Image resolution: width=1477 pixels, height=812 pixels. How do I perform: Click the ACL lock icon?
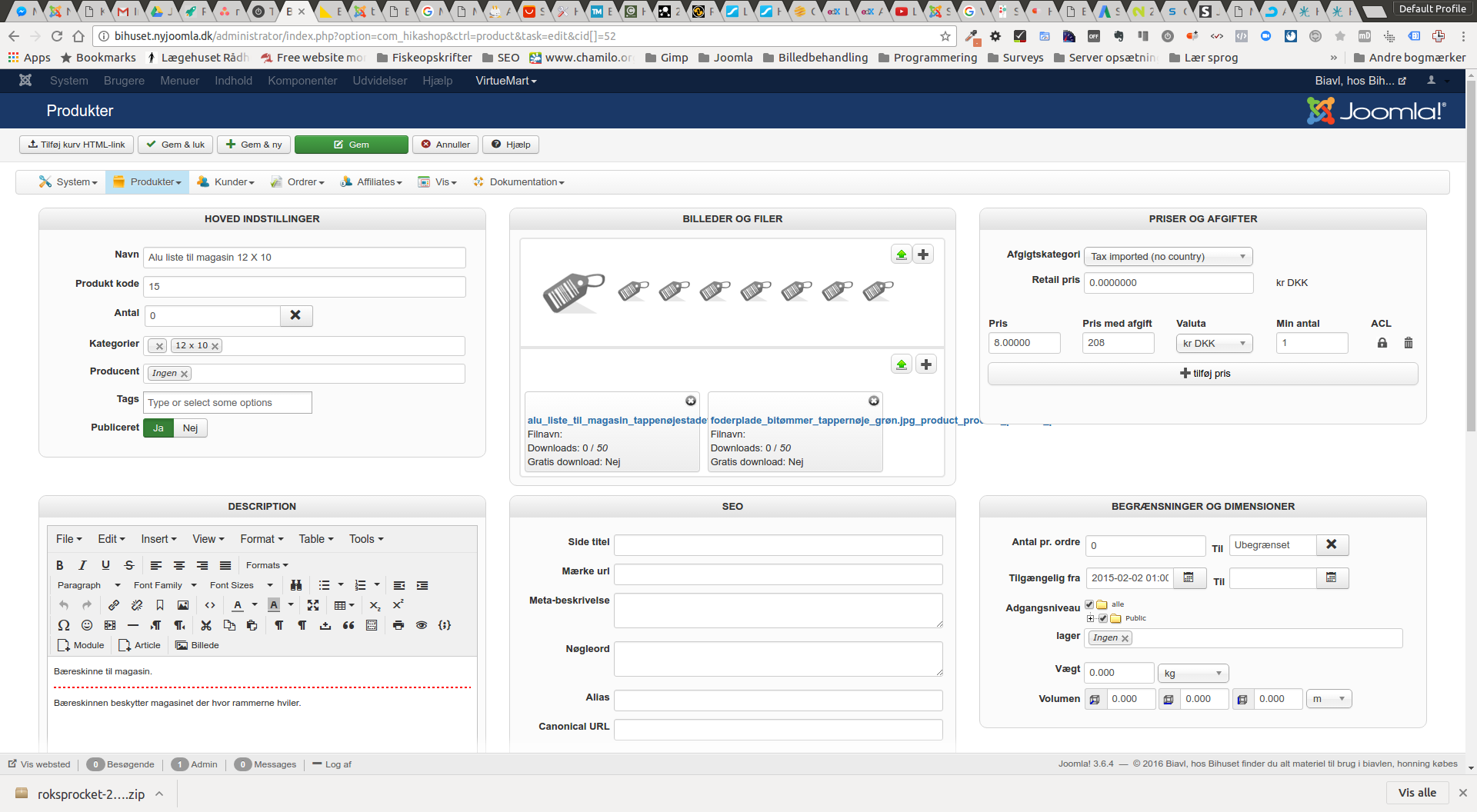pos(1382,343)
